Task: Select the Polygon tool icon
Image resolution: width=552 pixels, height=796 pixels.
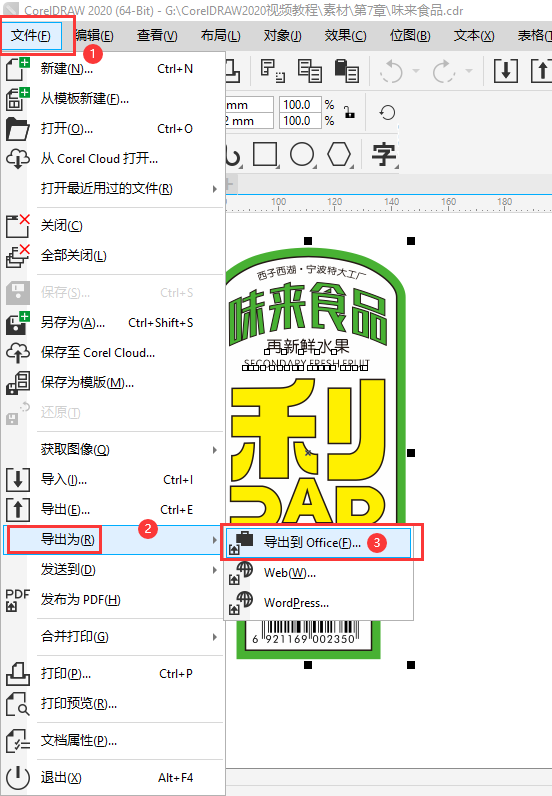Action: point(339,154)
